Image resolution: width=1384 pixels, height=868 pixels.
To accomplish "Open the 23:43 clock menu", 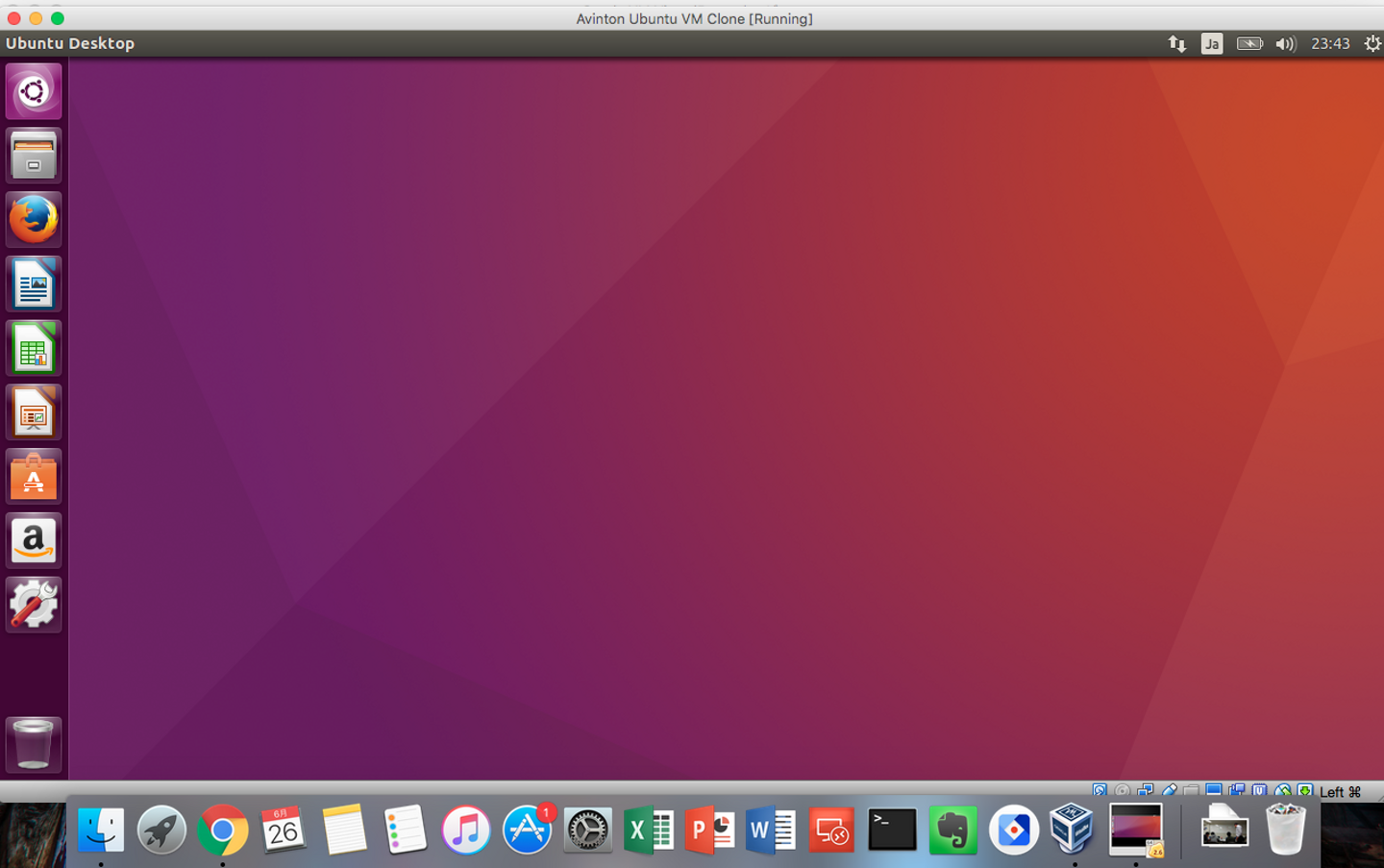I will coord(1330,43).
